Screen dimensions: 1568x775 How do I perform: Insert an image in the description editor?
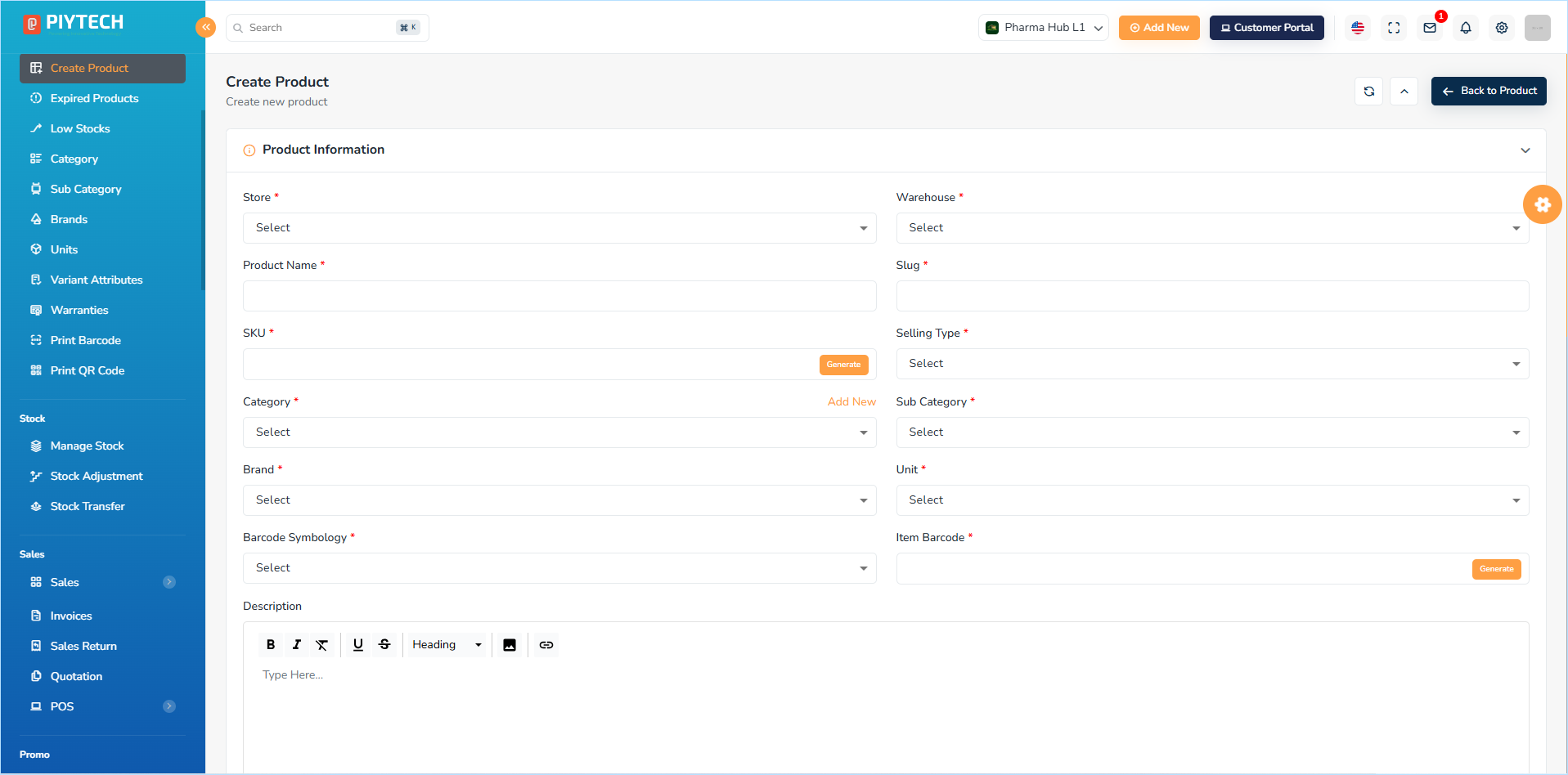[x=510, y=645]
